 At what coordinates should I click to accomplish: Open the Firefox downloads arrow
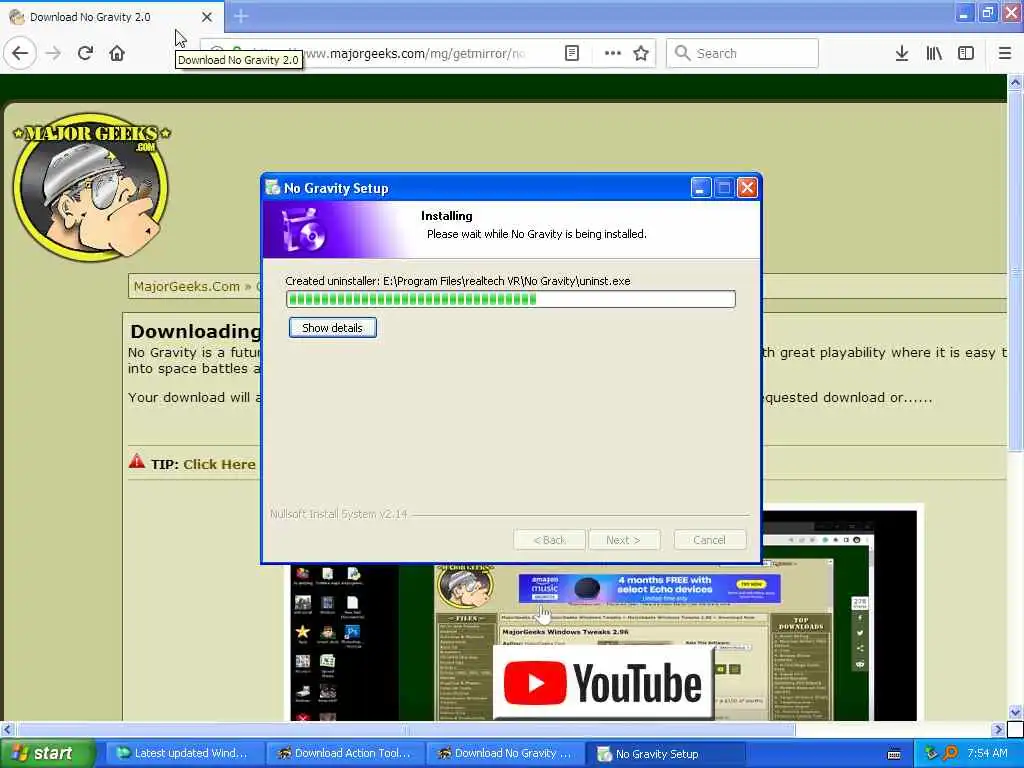[901, 53]
